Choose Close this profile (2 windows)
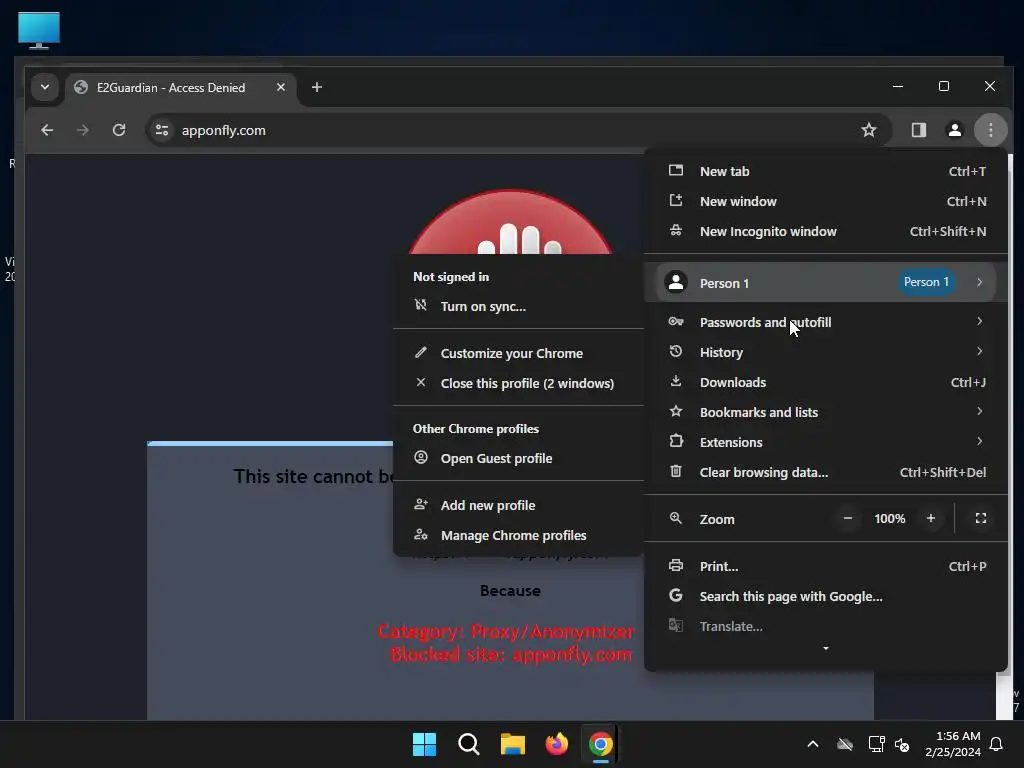The height and width of the screenshot is (768, 1024). [x=519, y=383]
